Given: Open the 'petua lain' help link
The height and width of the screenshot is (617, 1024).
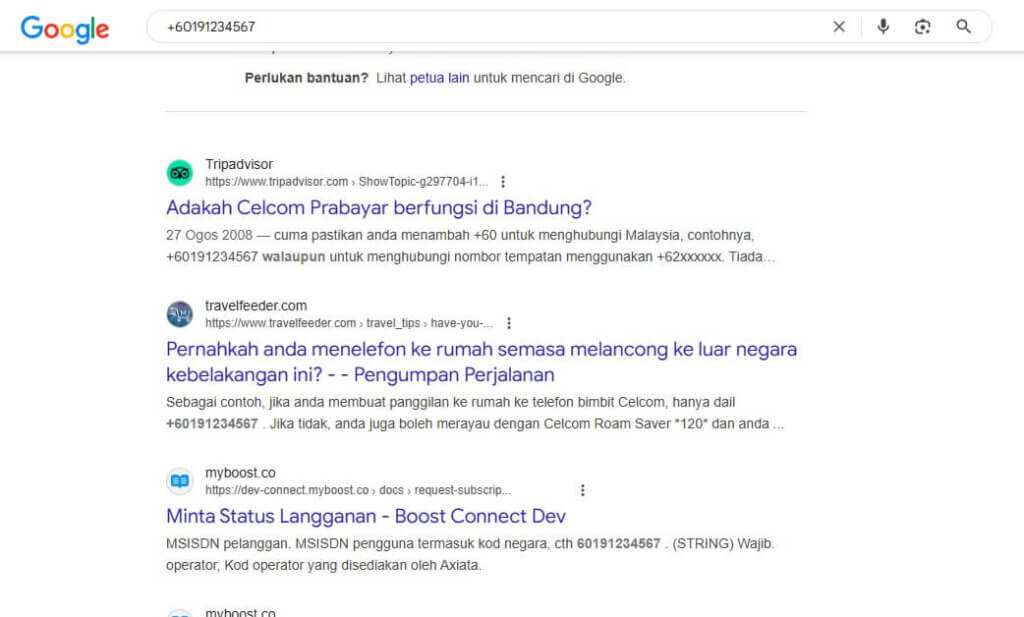Looking at the screenshot, I should pyautogui.click(x=440, y=78).
